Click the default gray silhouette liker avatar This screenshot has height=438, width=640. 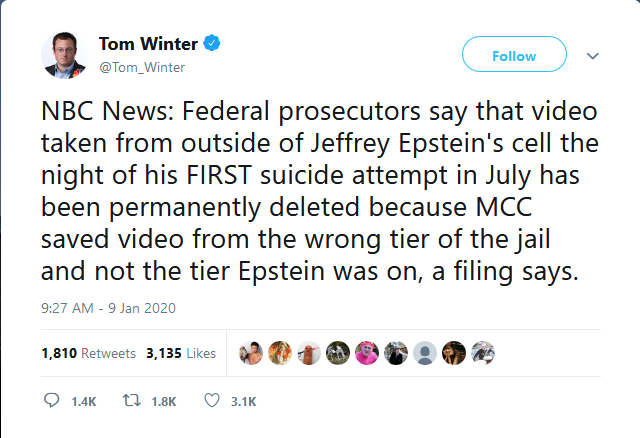tap(424, 353)
